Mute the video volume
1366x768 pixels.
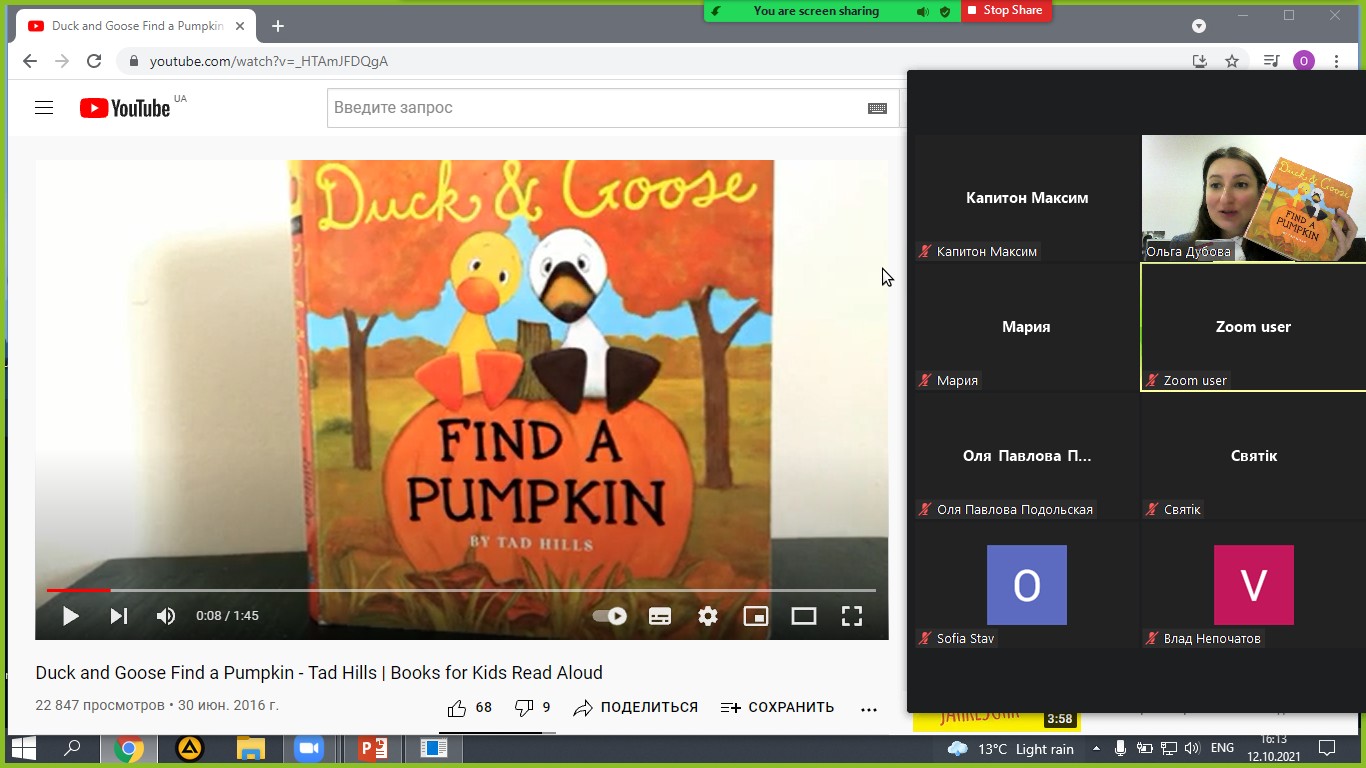click(x=166, y=616)
